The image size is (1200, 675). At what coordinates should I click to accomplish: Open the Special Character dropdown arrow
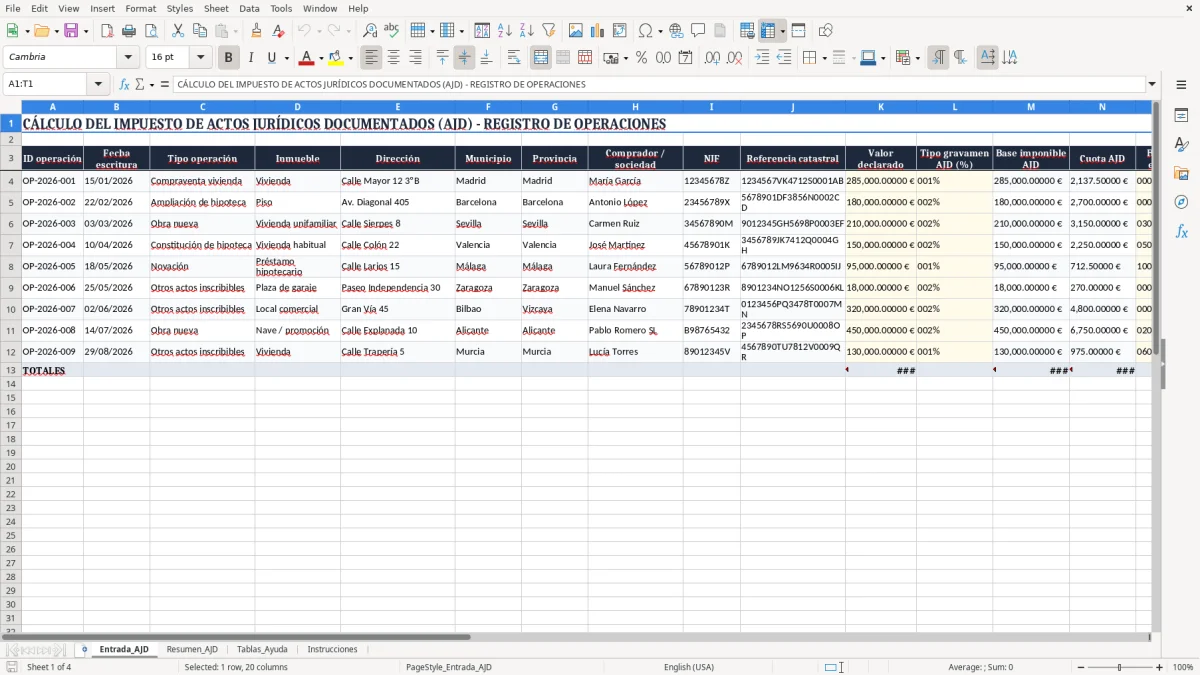pyautogui.click(x=660, y=31)
